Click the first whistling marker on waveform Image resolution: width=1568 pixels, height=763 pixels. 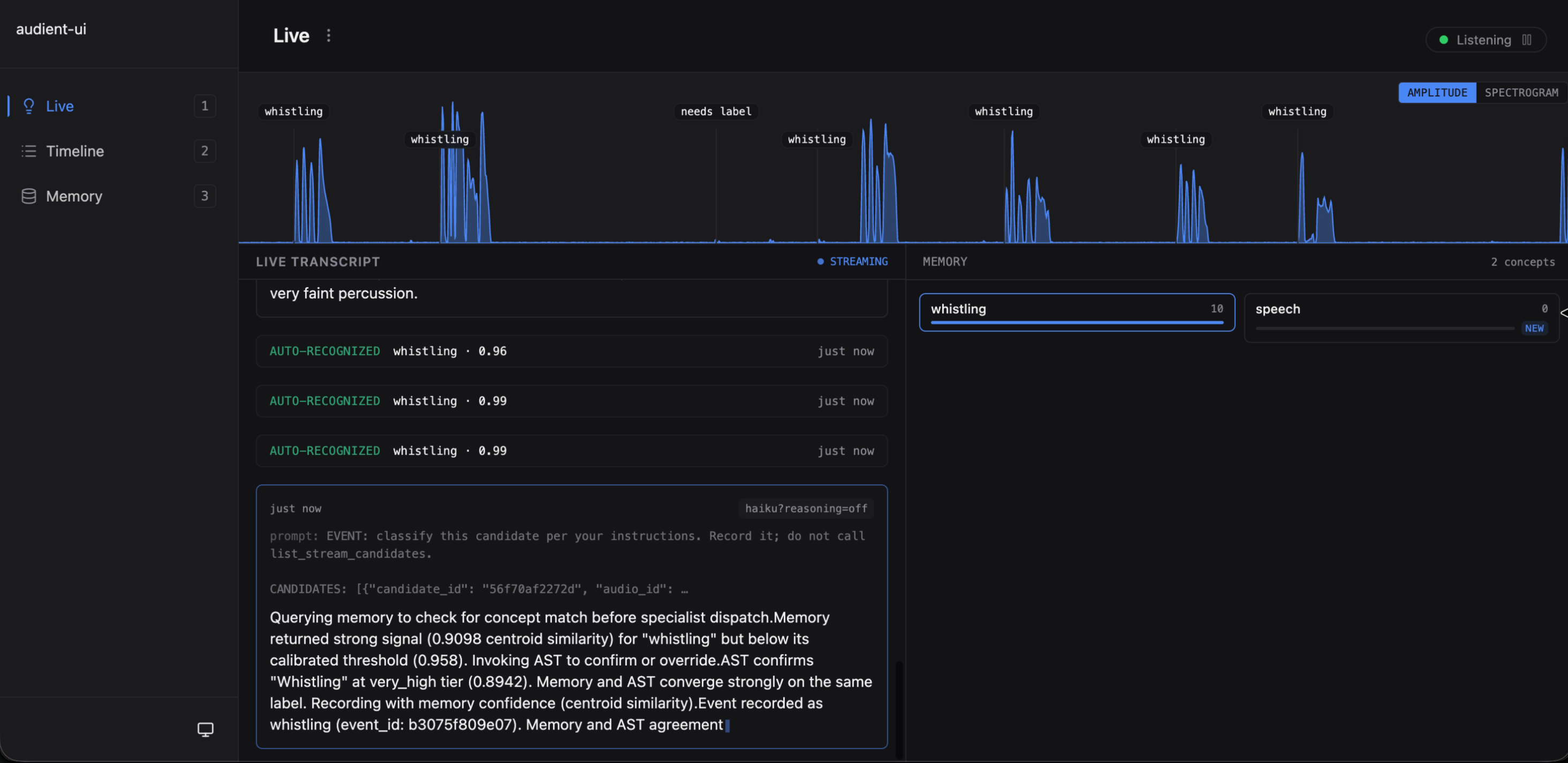(293, 111)
